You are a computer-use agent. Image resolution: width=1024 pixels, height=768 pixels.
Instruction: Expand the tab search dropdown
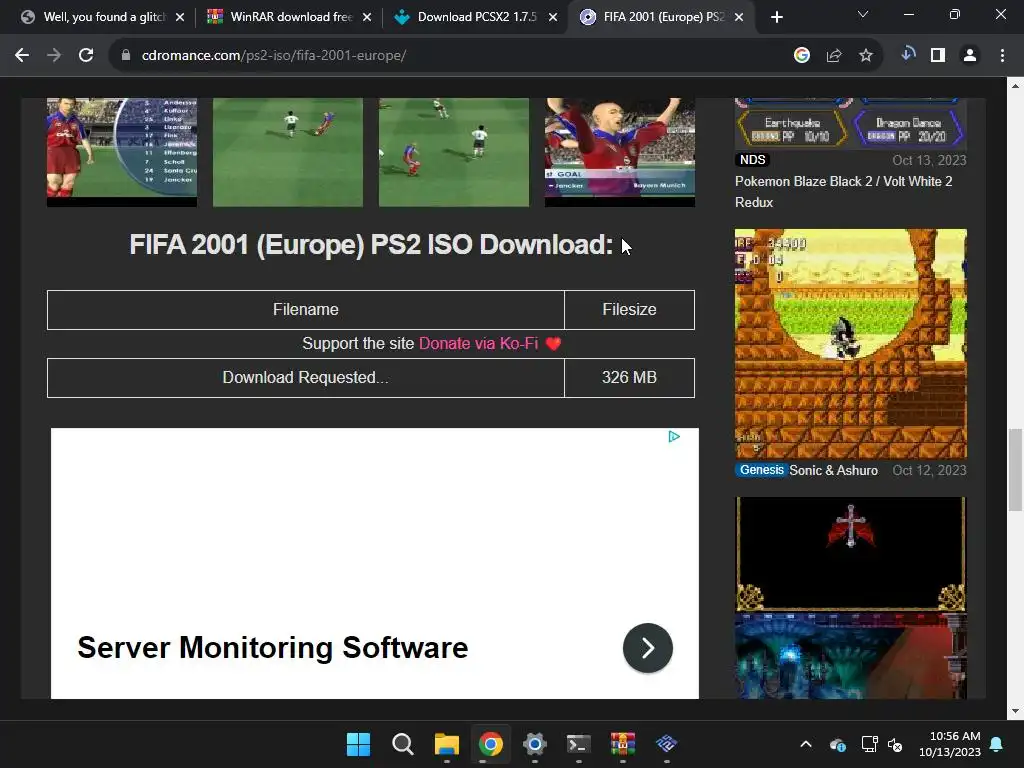point(863,14)
